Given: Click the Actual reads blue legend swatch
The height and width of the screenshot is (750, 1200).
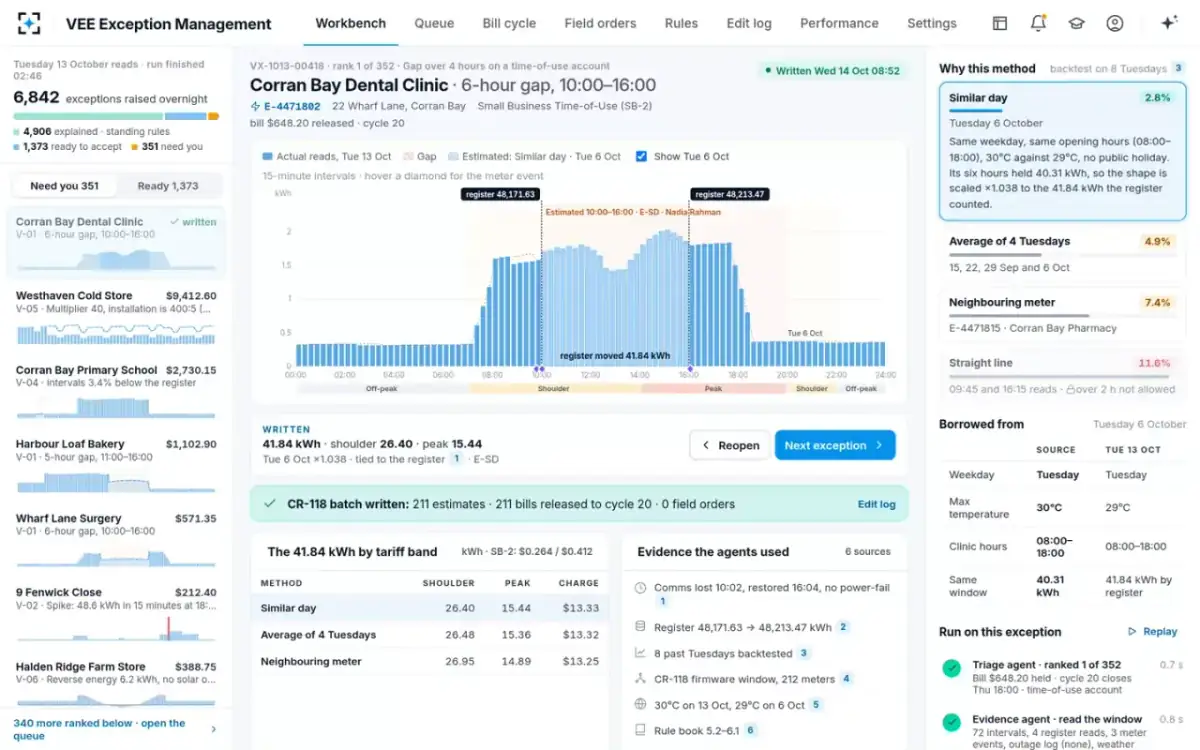Looking at the screenshot, I should 267,156.
